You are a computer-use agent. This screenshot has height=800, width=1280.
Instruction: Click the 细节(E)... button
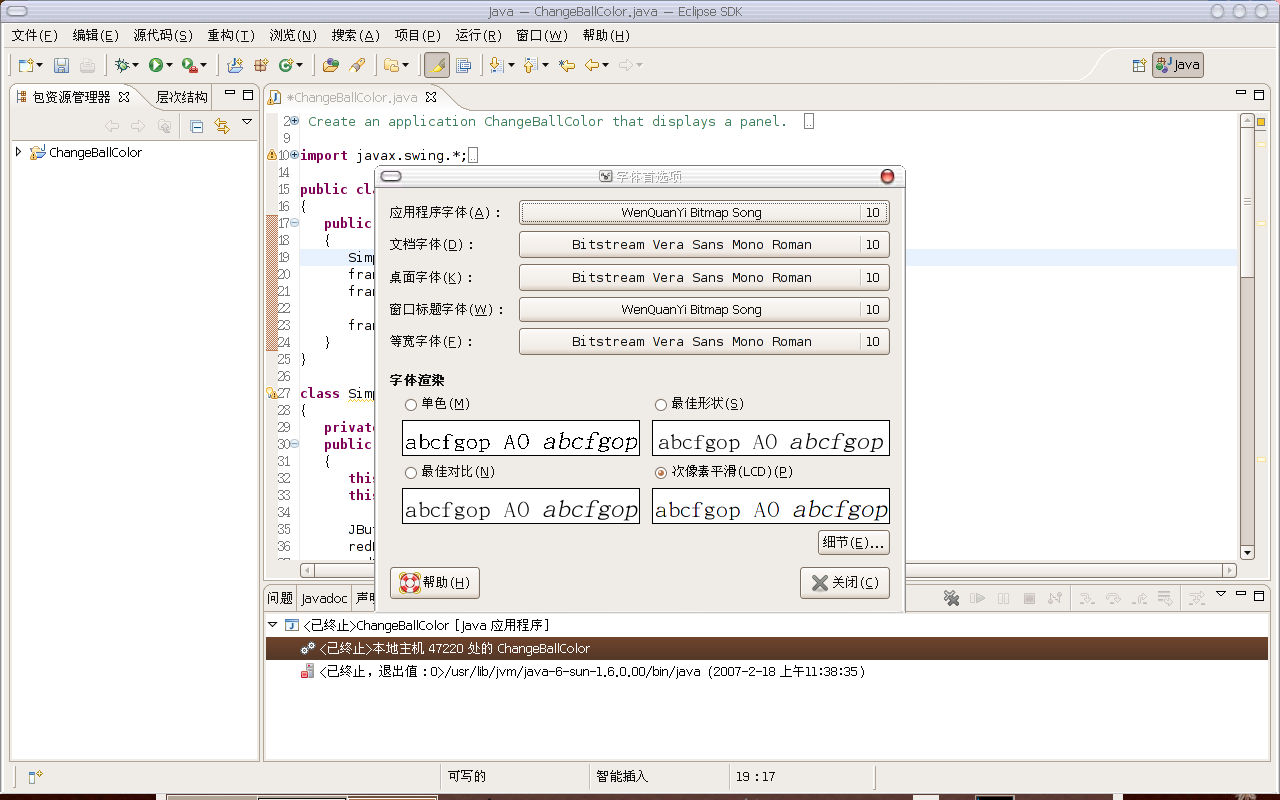click(853, 543)
